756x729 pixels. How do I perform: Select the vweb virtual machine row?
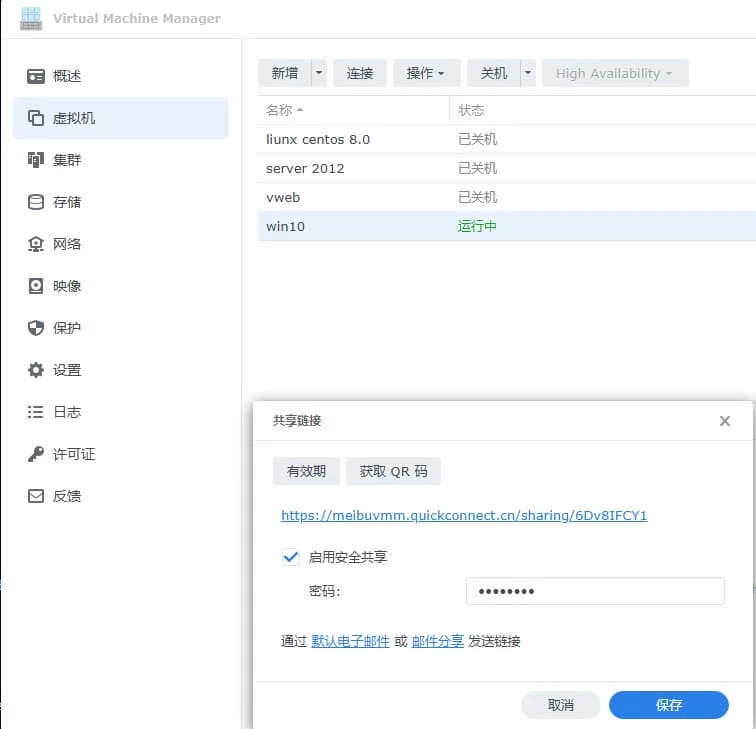pyautogui.click(x=507, y=197)
